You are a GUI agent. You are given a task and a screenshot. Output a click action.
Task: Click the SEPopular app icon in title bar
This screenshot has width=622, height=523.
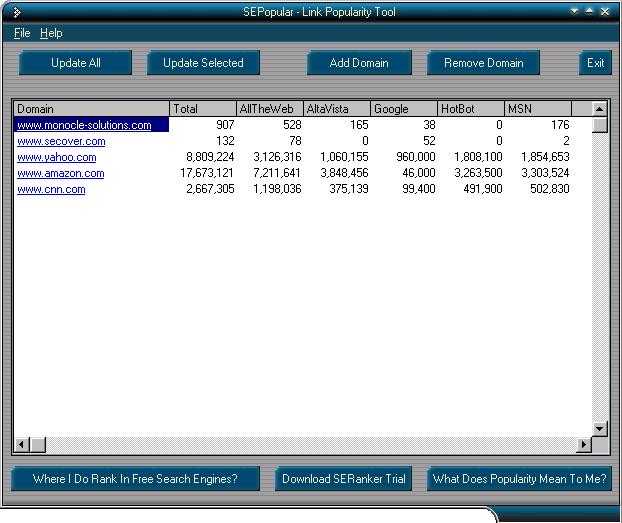coord(17,13)
